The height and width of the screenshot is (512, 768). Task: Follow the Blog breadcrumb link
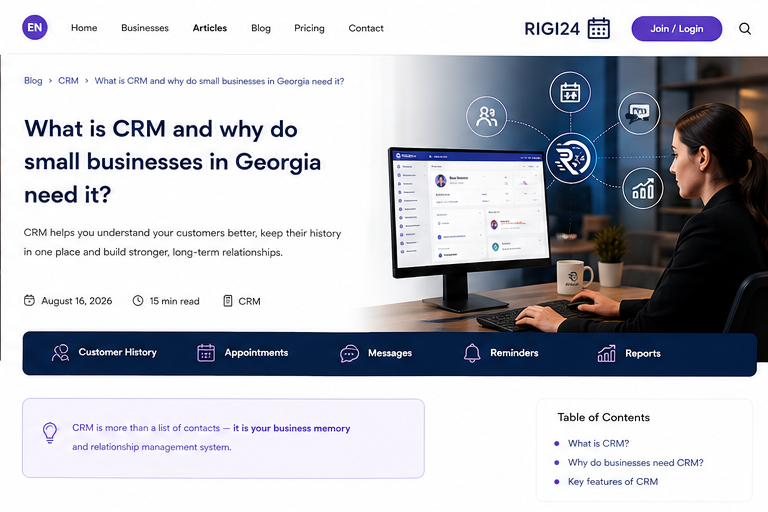pyautogui.click(x=33, y=81)
